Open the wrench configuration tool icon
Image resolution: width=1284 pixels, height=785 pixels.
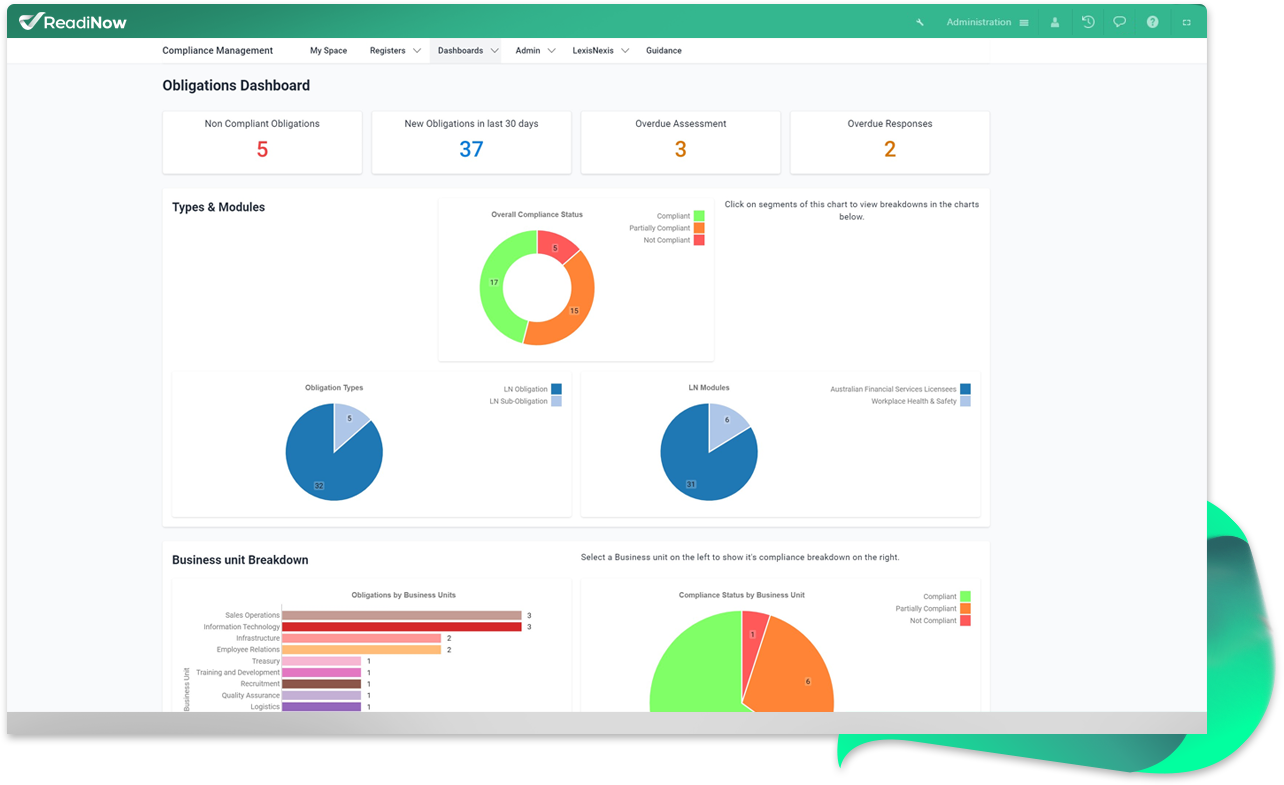point(920,22)
